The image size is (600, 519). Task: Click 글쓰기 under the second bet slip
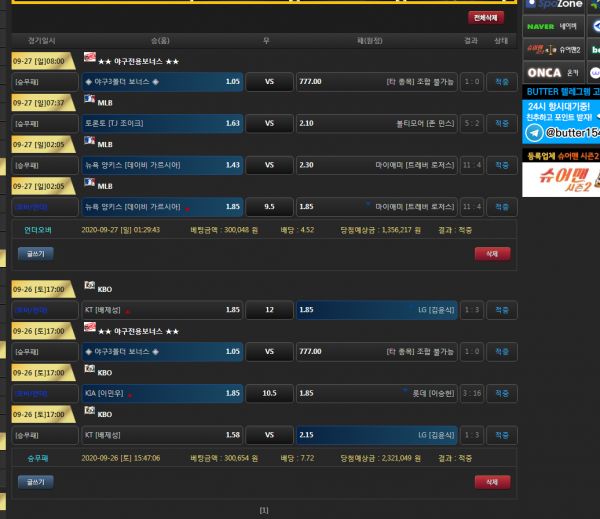35,481
